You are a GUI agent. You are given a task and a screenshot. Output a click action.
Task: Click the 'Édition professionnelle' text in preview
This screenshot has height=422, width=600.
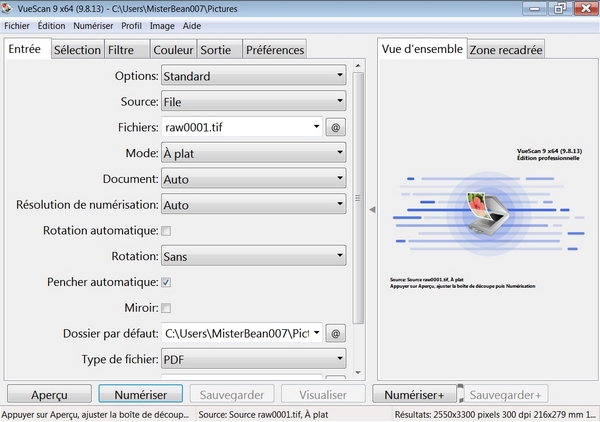(548, 158)
